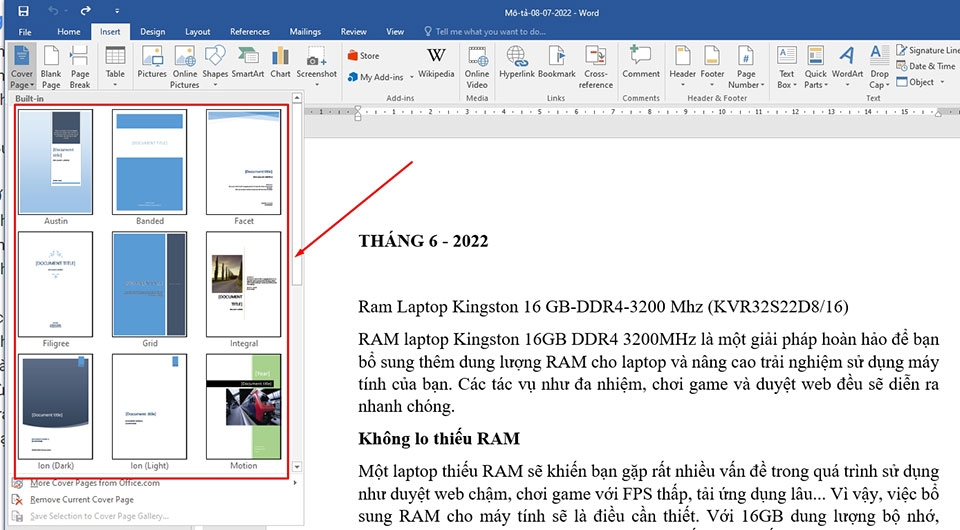The image size is (960, 530).
Task: Click the Save icon in the title bar
Action: click(23, 11)
